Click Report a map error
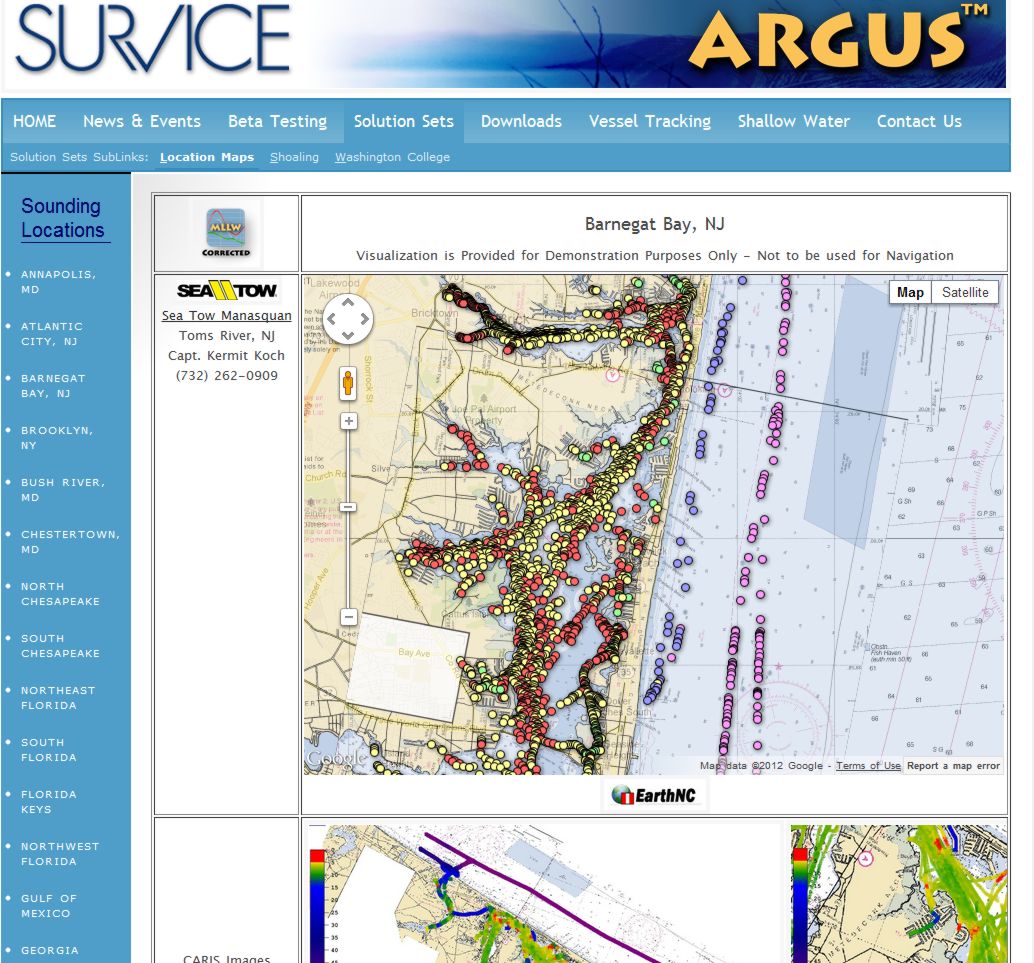 pos(953,766)
